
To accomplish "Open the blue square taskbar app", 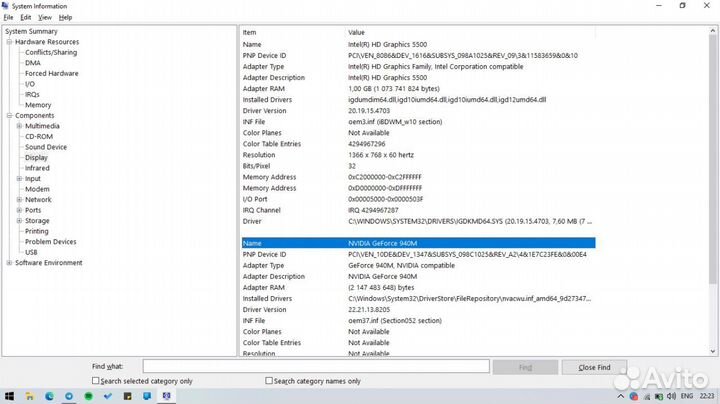I will (x=147, y=396).
